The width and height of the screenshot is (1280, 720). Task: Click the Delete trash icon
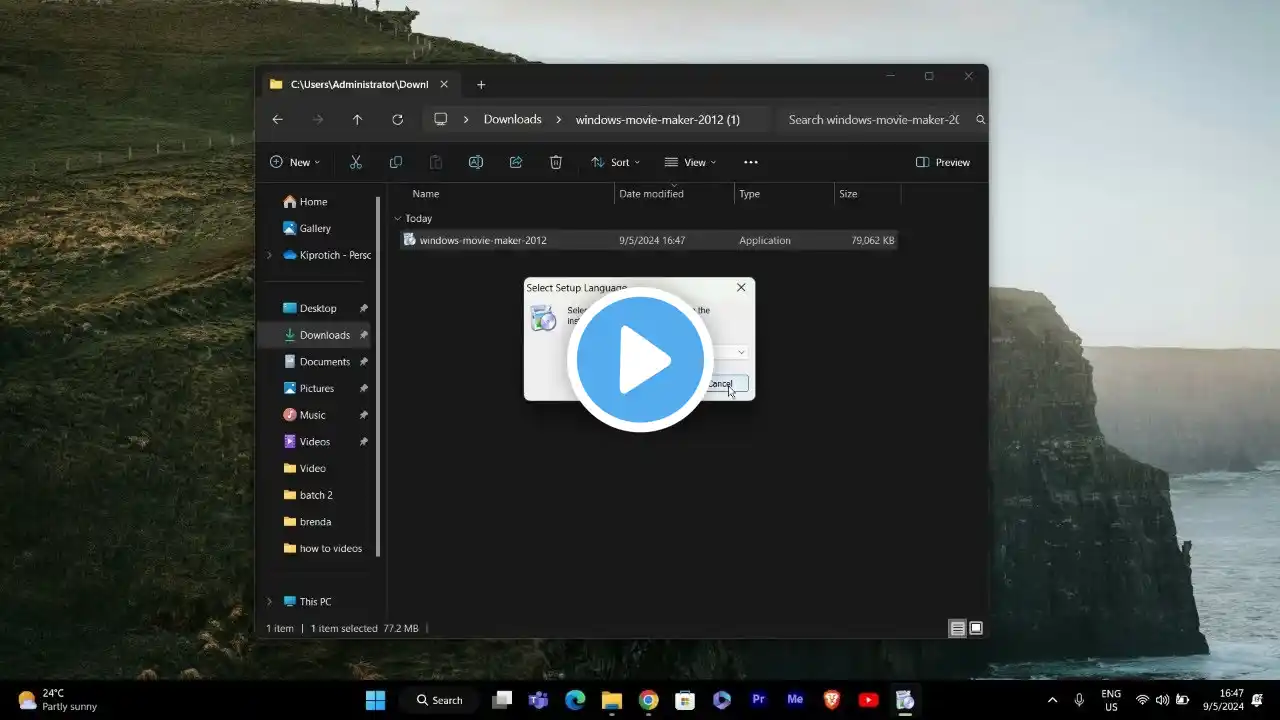point(556,162)
